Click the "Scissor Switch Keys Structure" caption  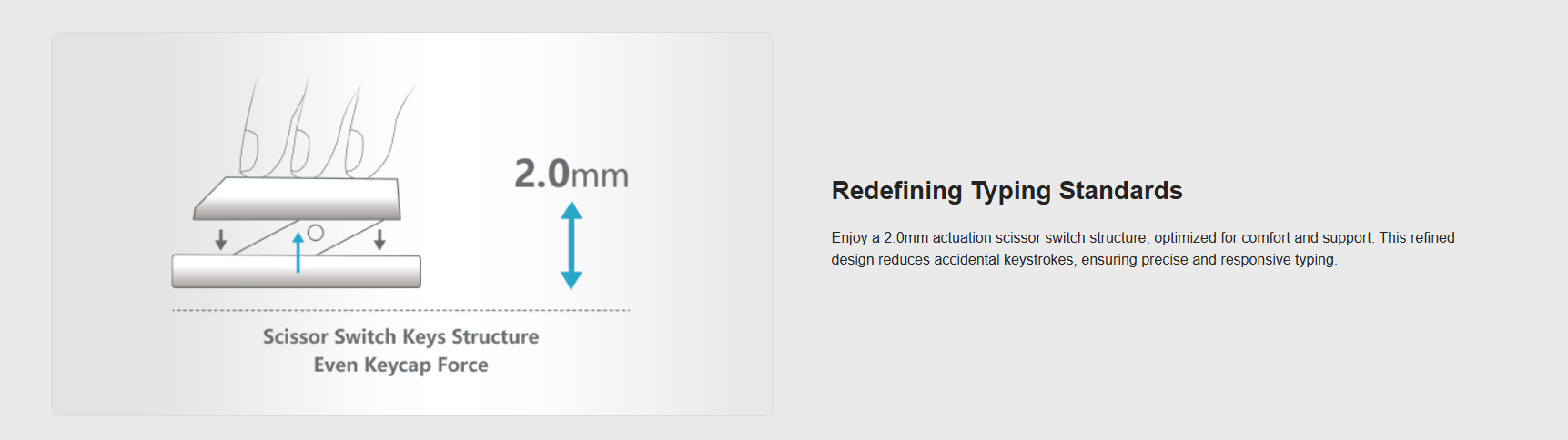tap(400, 336)
